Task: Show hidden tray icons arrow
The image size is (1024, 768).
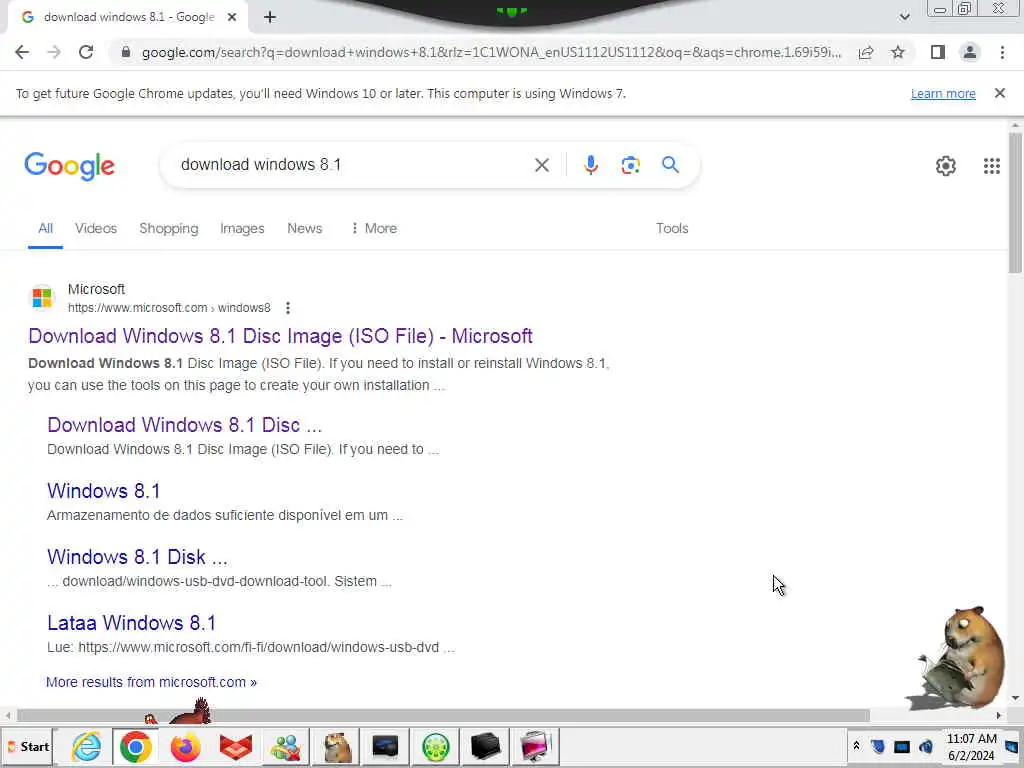Action: (x=856, y=745)
